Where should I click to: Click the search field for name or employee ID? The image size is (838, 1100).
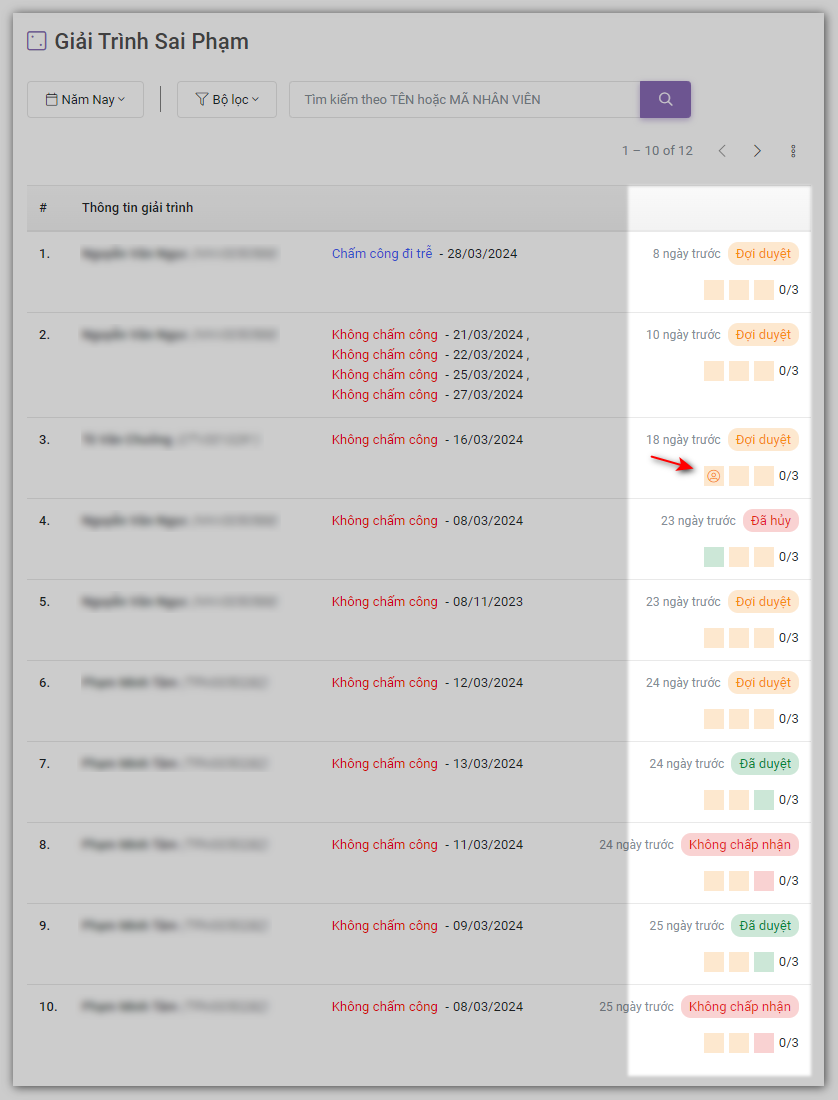[x=464, y=100]
